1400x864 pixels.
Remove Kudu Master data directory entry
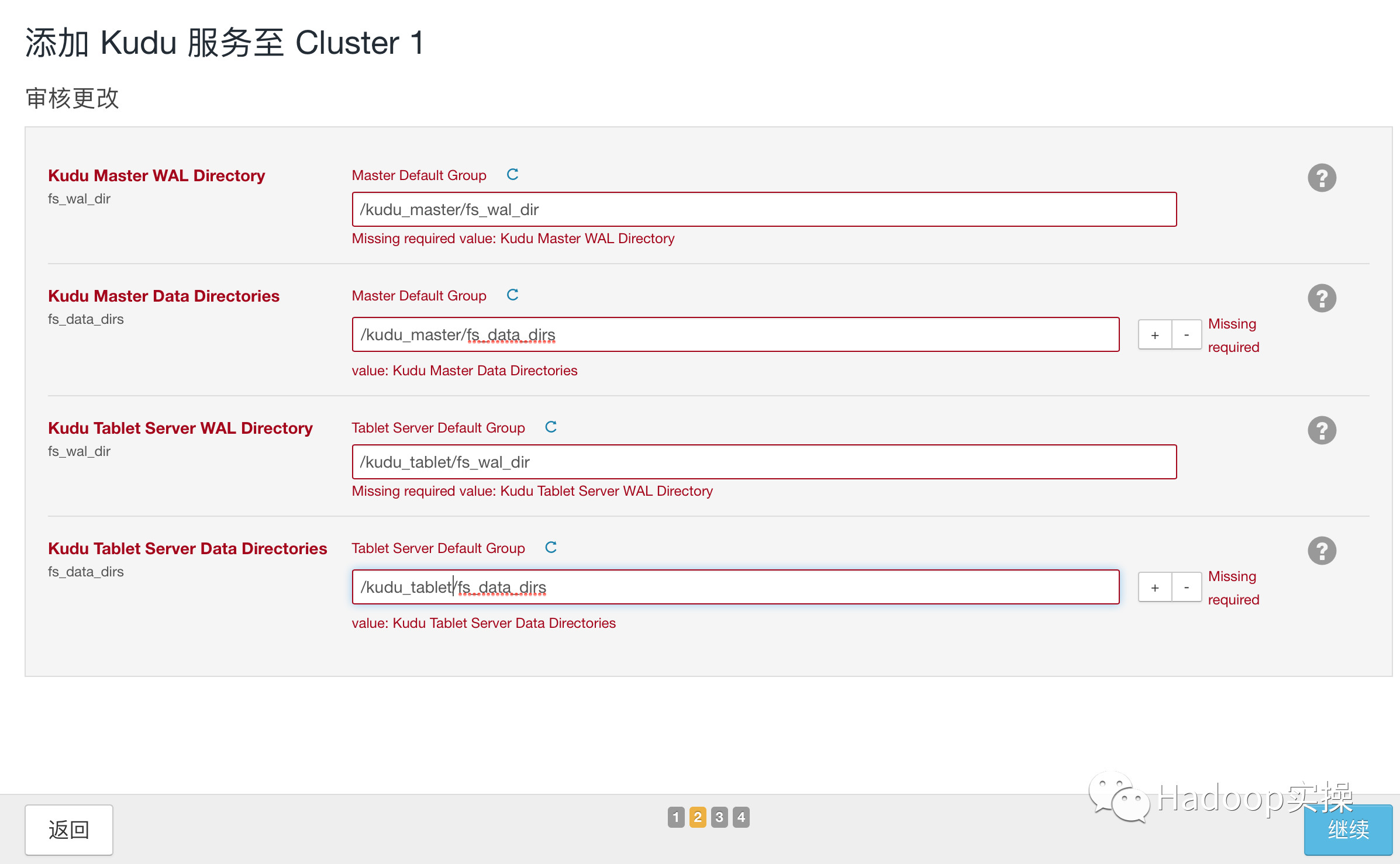(1187, 335)
